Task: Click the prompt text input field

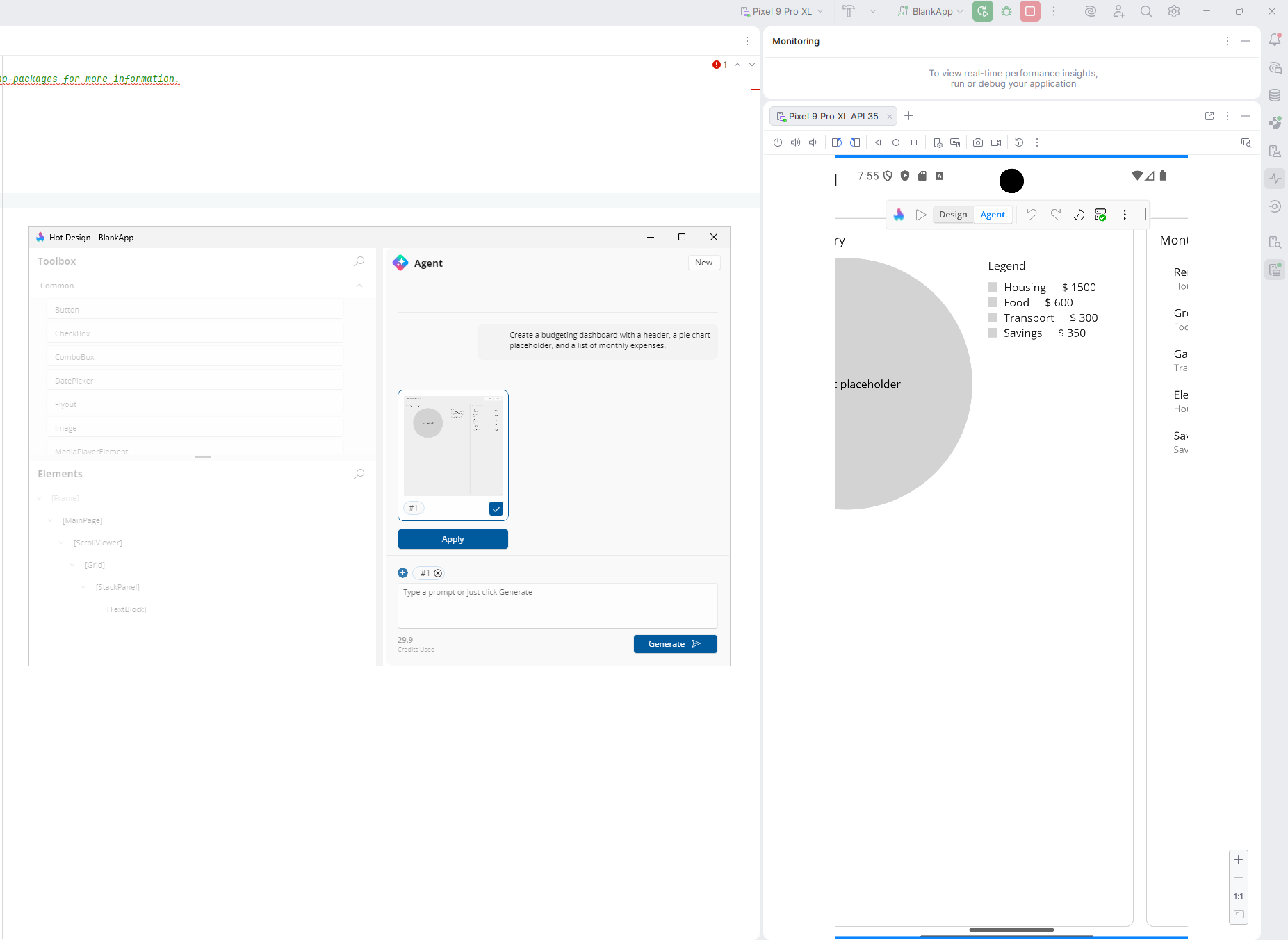Action: (x=557, y=605)
